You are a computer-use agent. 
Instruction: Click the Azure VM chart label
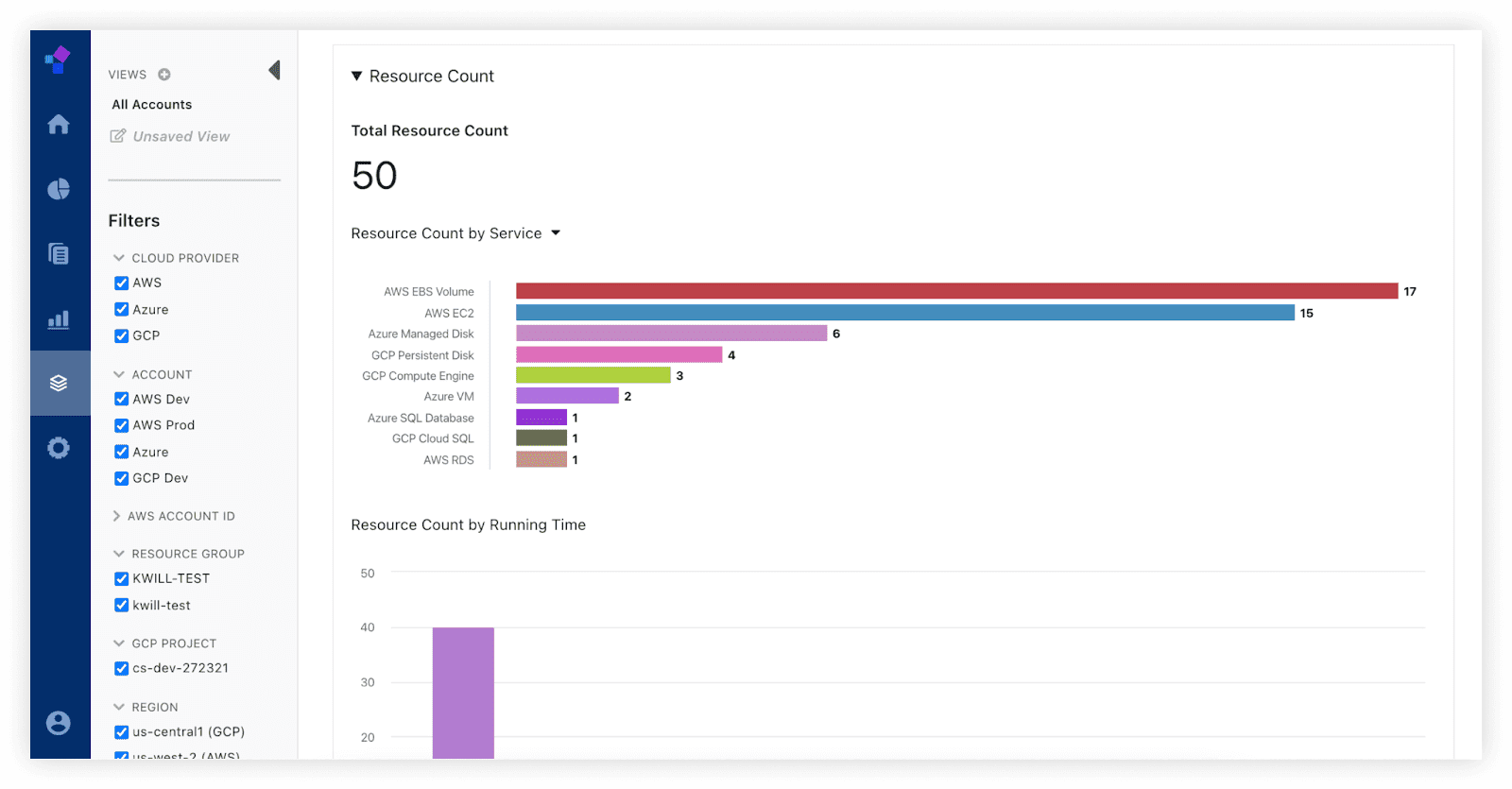point(449,397)
